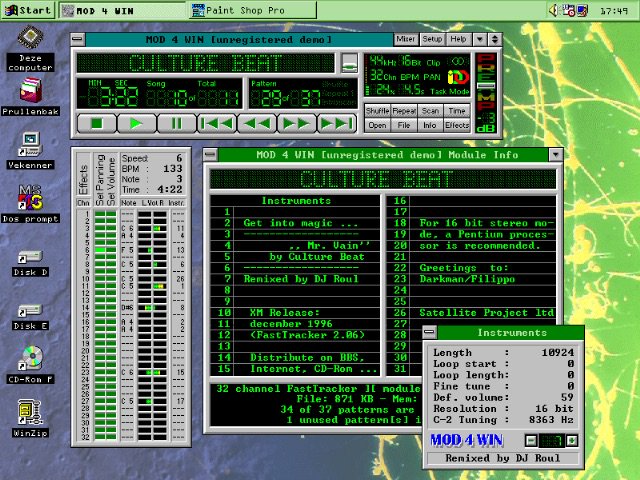Skip to next song in playlist

pyautogui.click(x=336, y=123)
